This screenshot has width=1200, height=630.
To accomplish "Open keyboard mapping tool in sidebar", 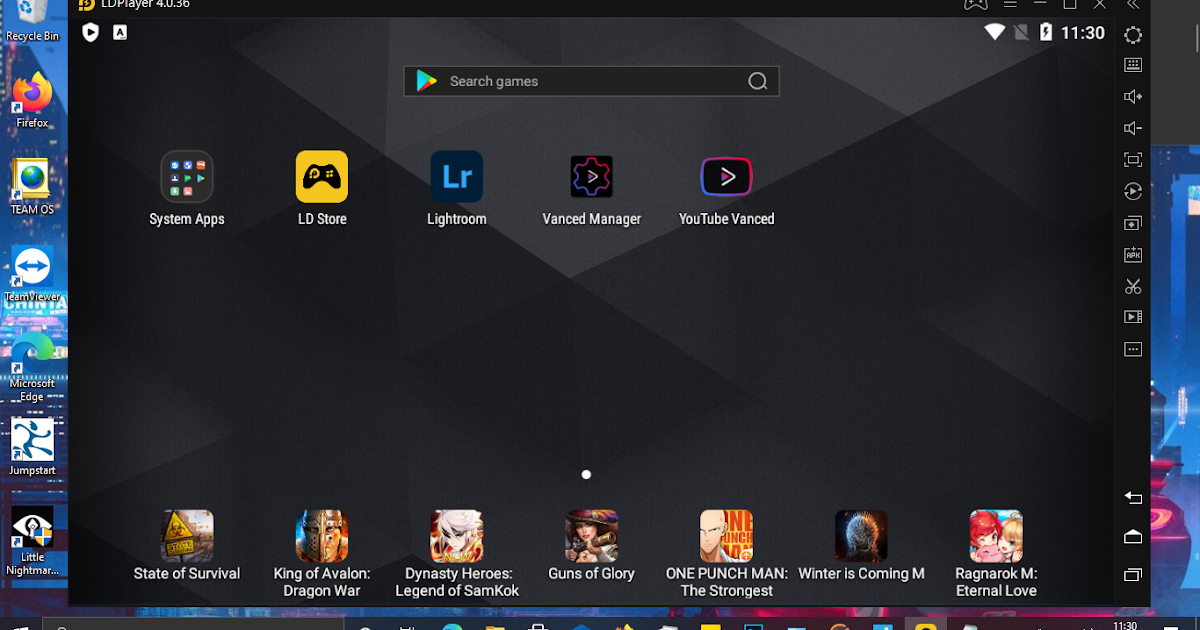I will pyautogui.click(x=1133, y=65).
